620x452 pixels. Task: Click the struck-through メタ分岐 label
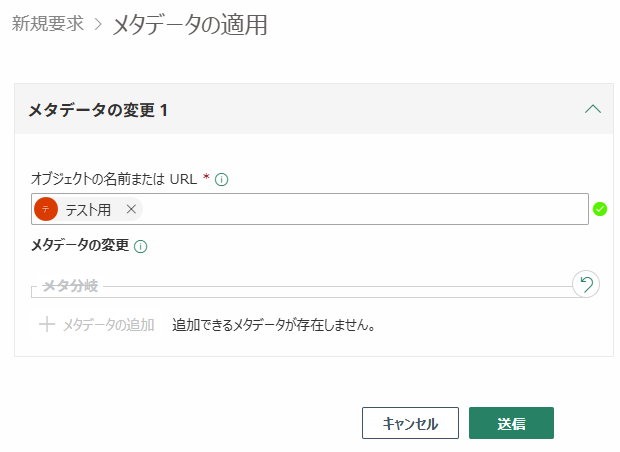(70, 285)
